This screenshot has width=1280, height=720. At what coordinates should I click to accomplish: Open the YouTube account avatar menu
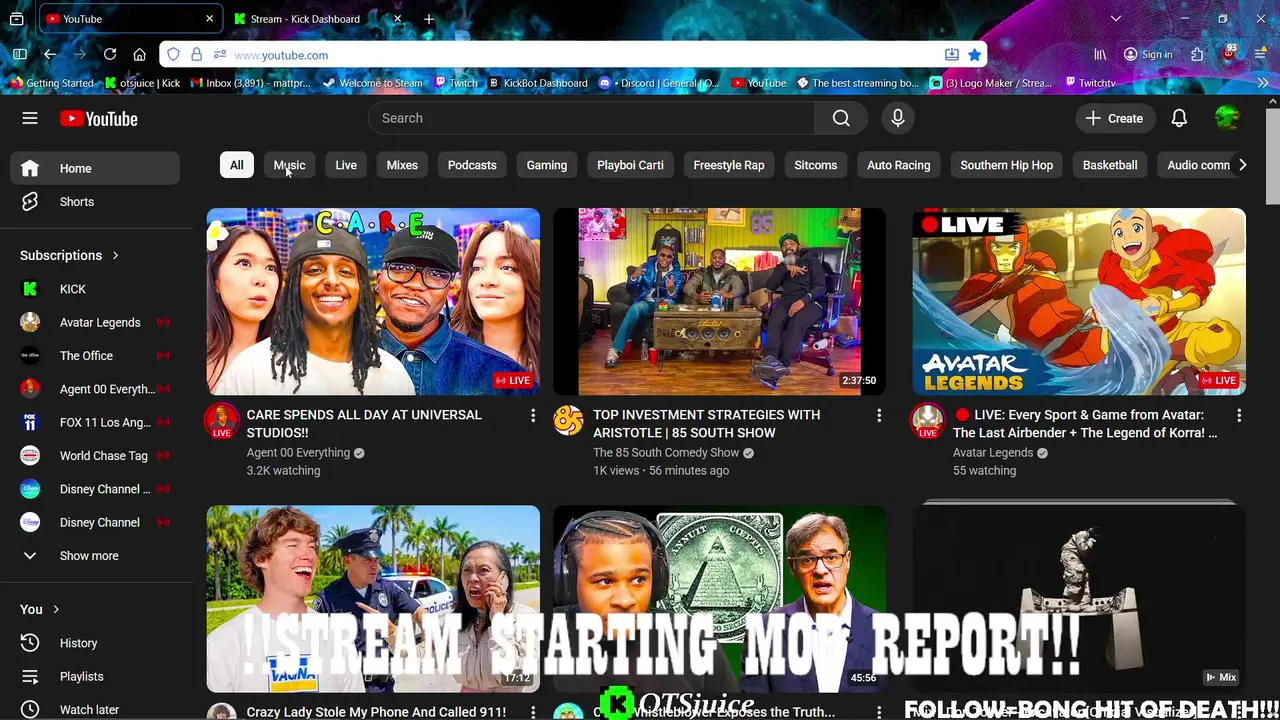click(x=1227, y=118)
